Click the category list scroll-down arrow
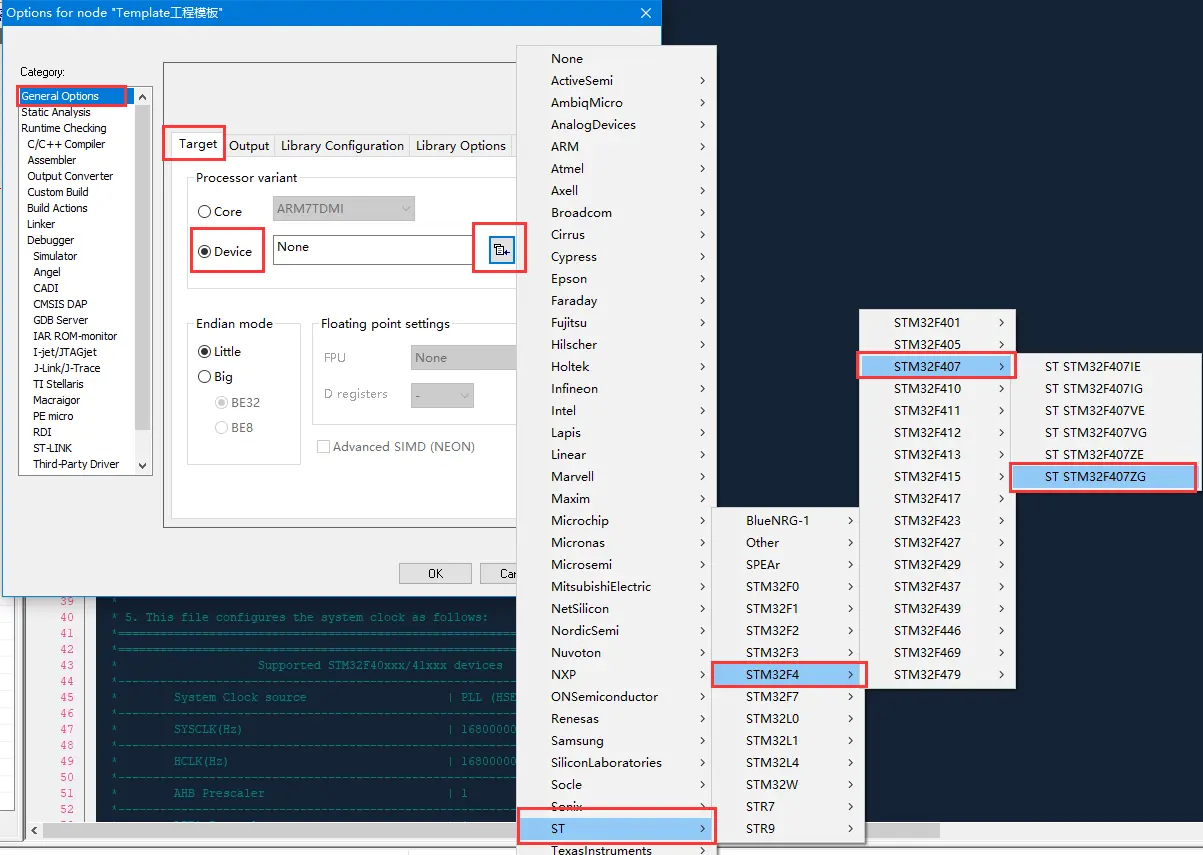 pos(142,465)
